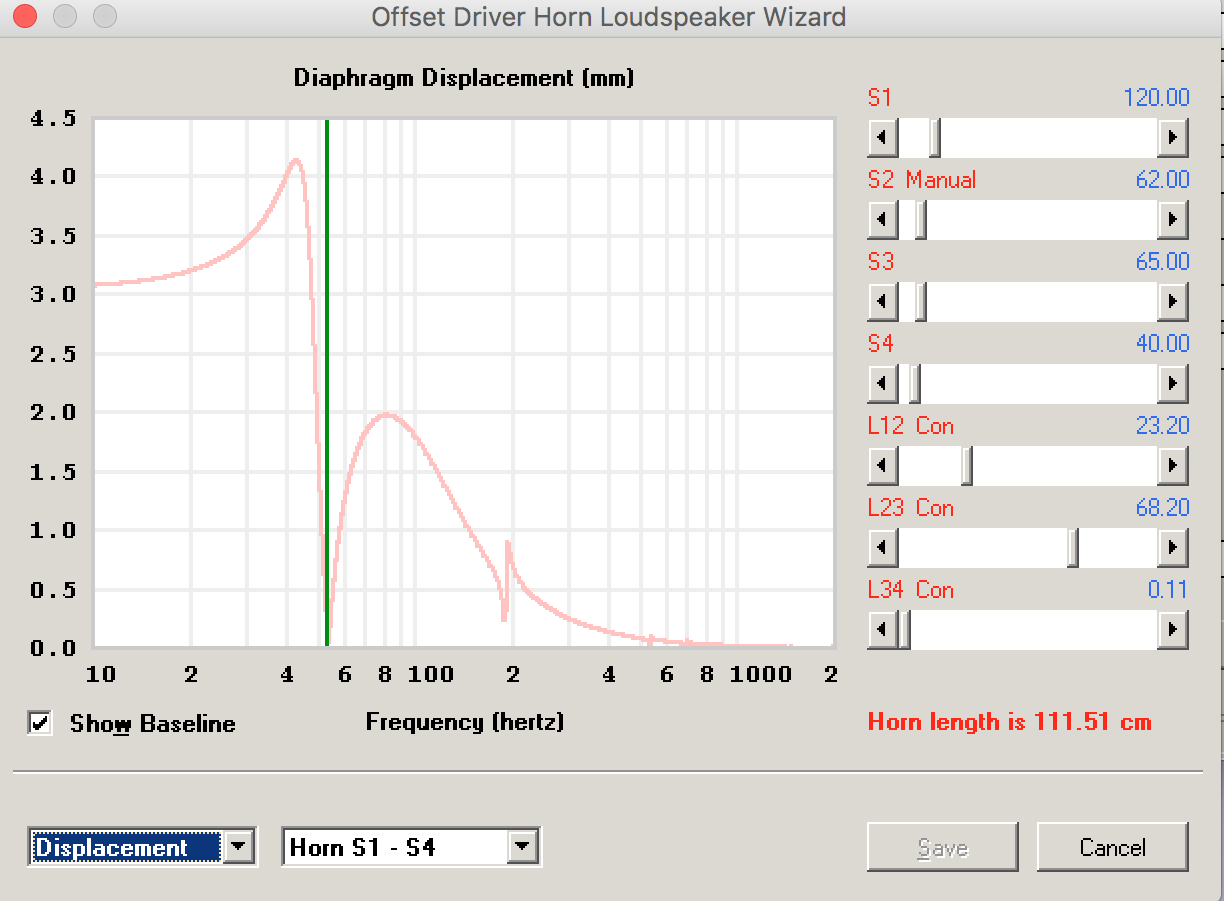
Task: Click the S1 slider right arrow
Action: [x=1172, y=137]
